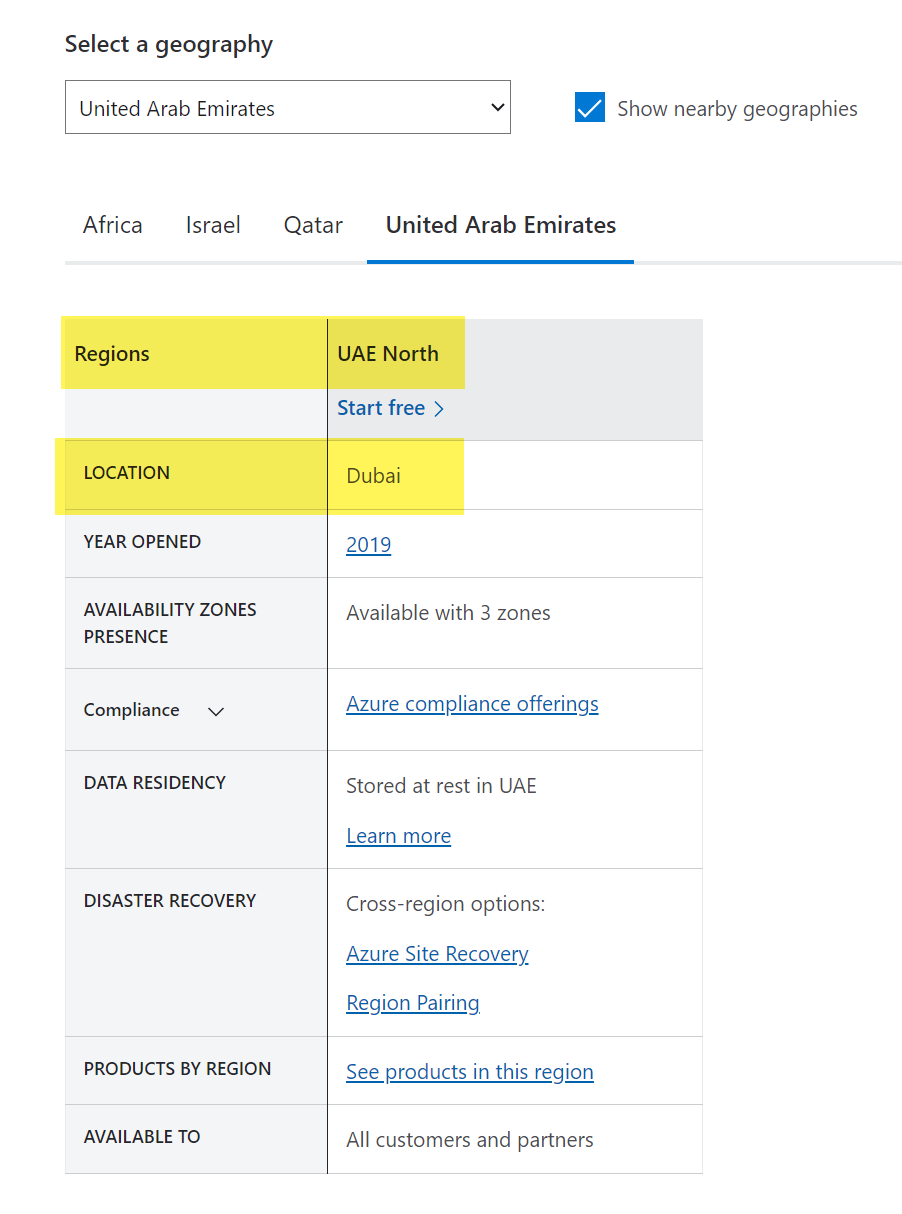Click the Start free link
Image resolution: width=902 pixels, height=1214 pixels.
click(391, 408)
